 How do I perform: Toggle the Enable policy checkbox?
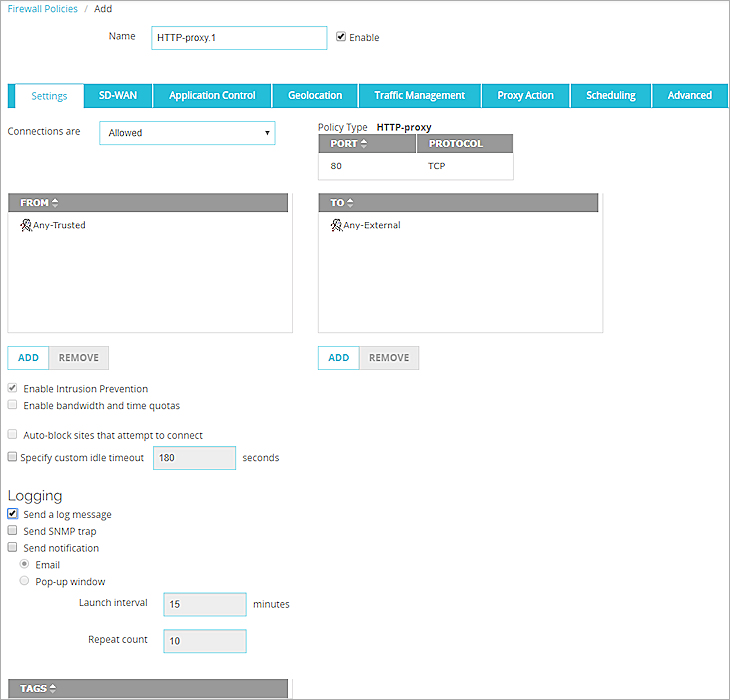click(341, 37)
